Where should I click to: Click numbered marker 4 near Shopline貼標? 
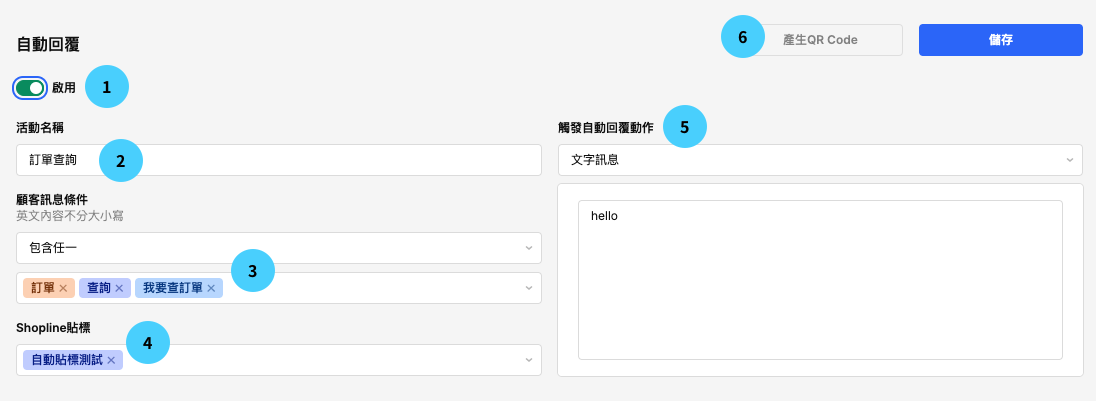click(148, 343)
